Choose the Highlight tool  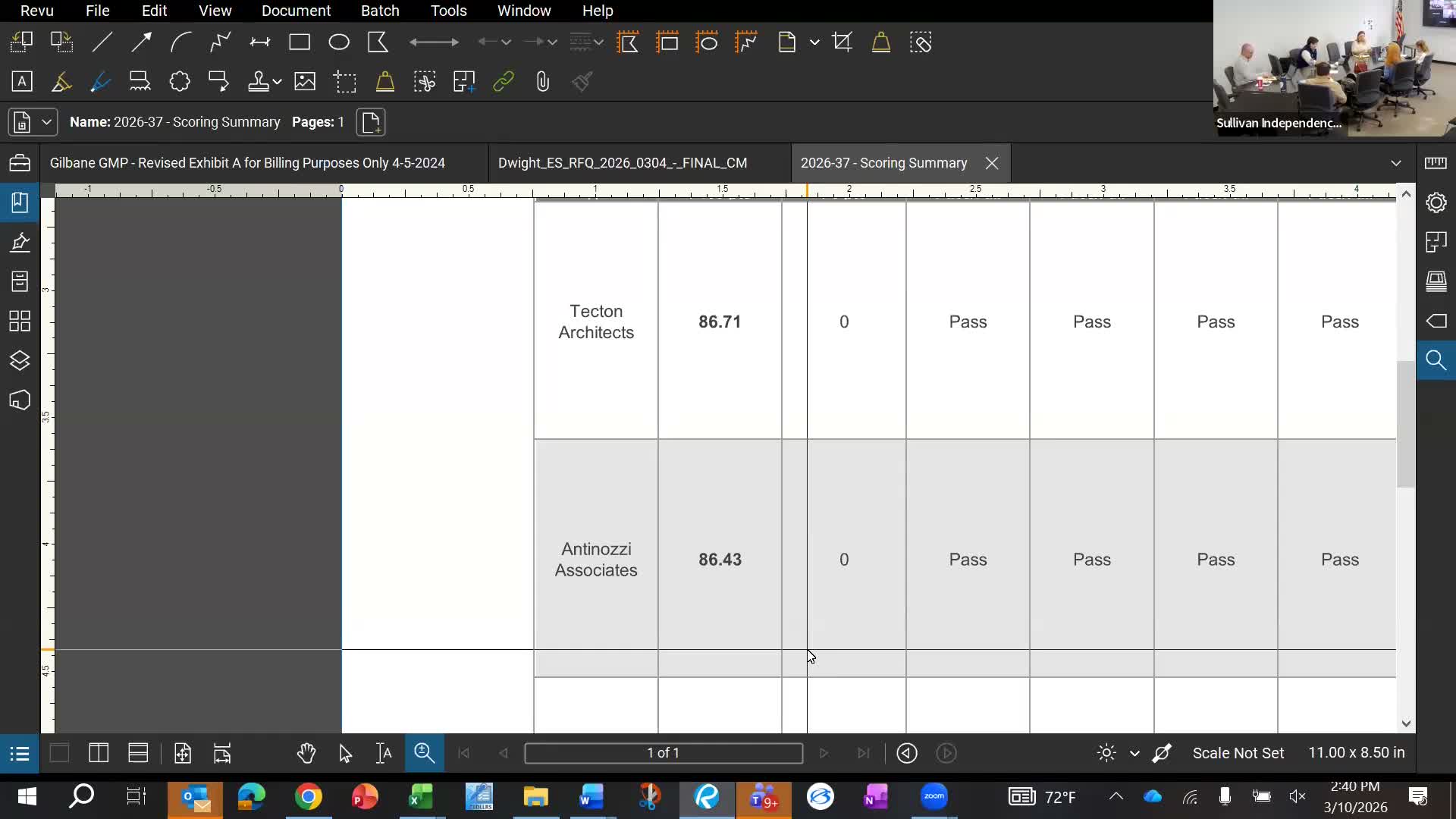(x=61, y=82)
